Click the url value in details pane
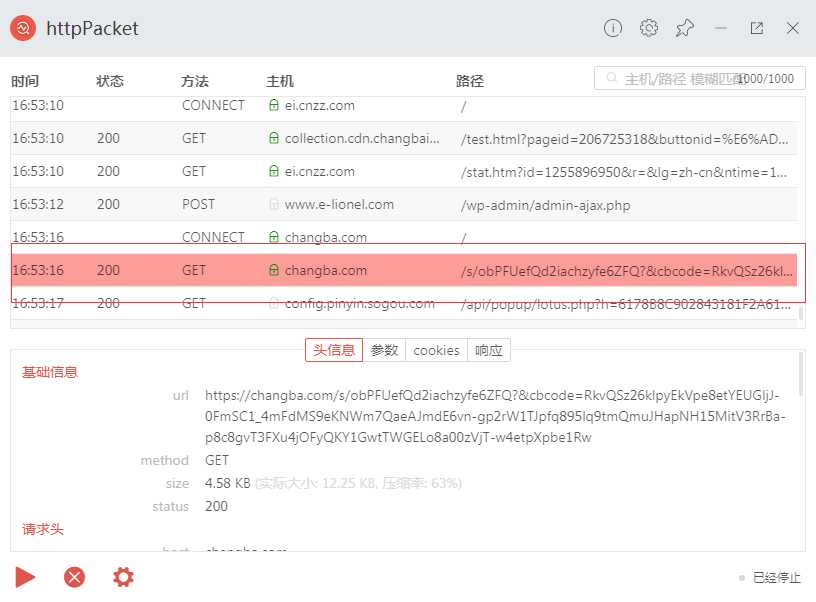This screenshot has height=602, width=816. (495, 416)
